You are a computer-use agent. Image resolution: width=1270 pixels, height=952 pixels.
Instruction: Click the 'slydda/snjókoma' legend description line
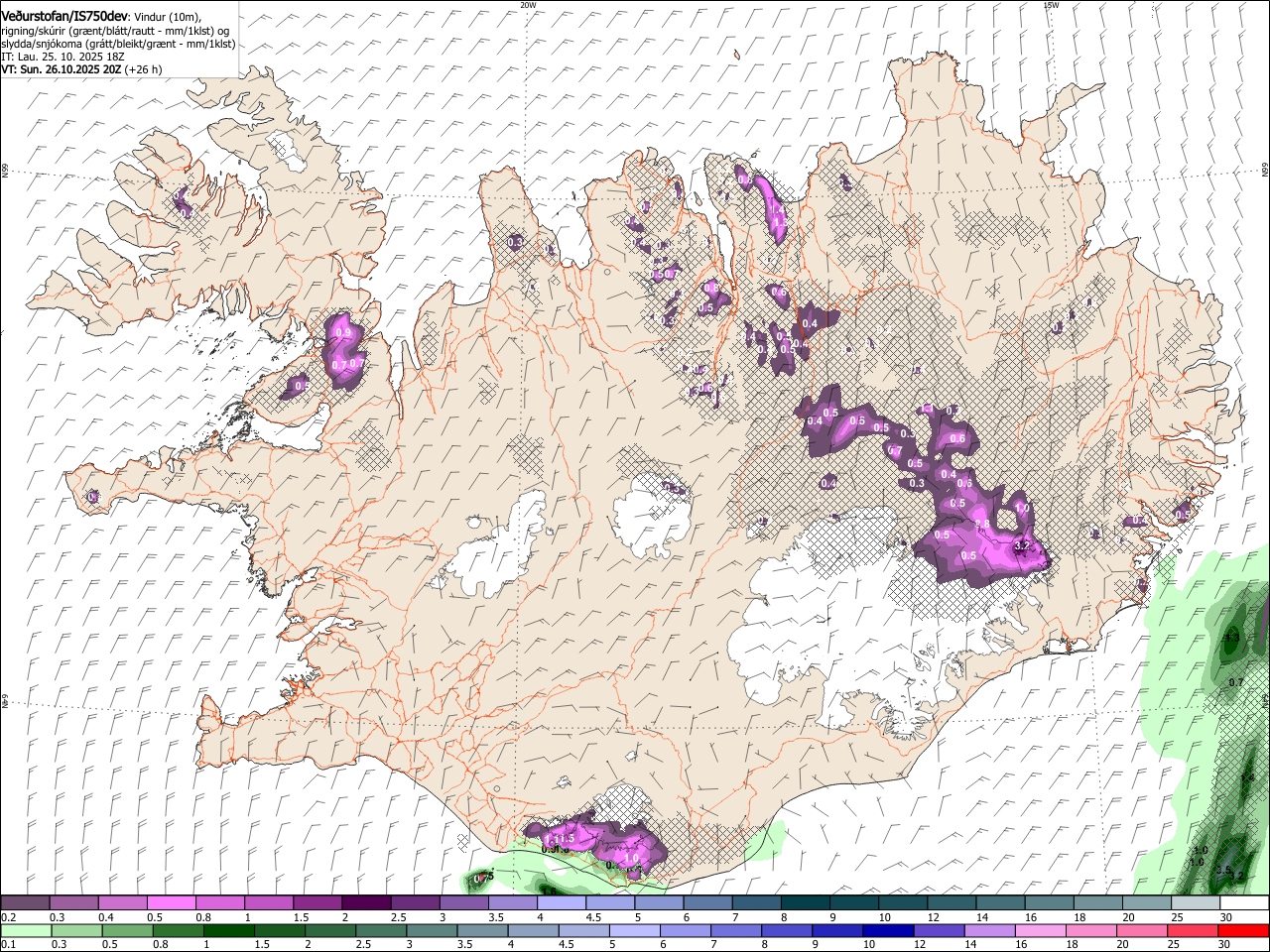point(118,44)
